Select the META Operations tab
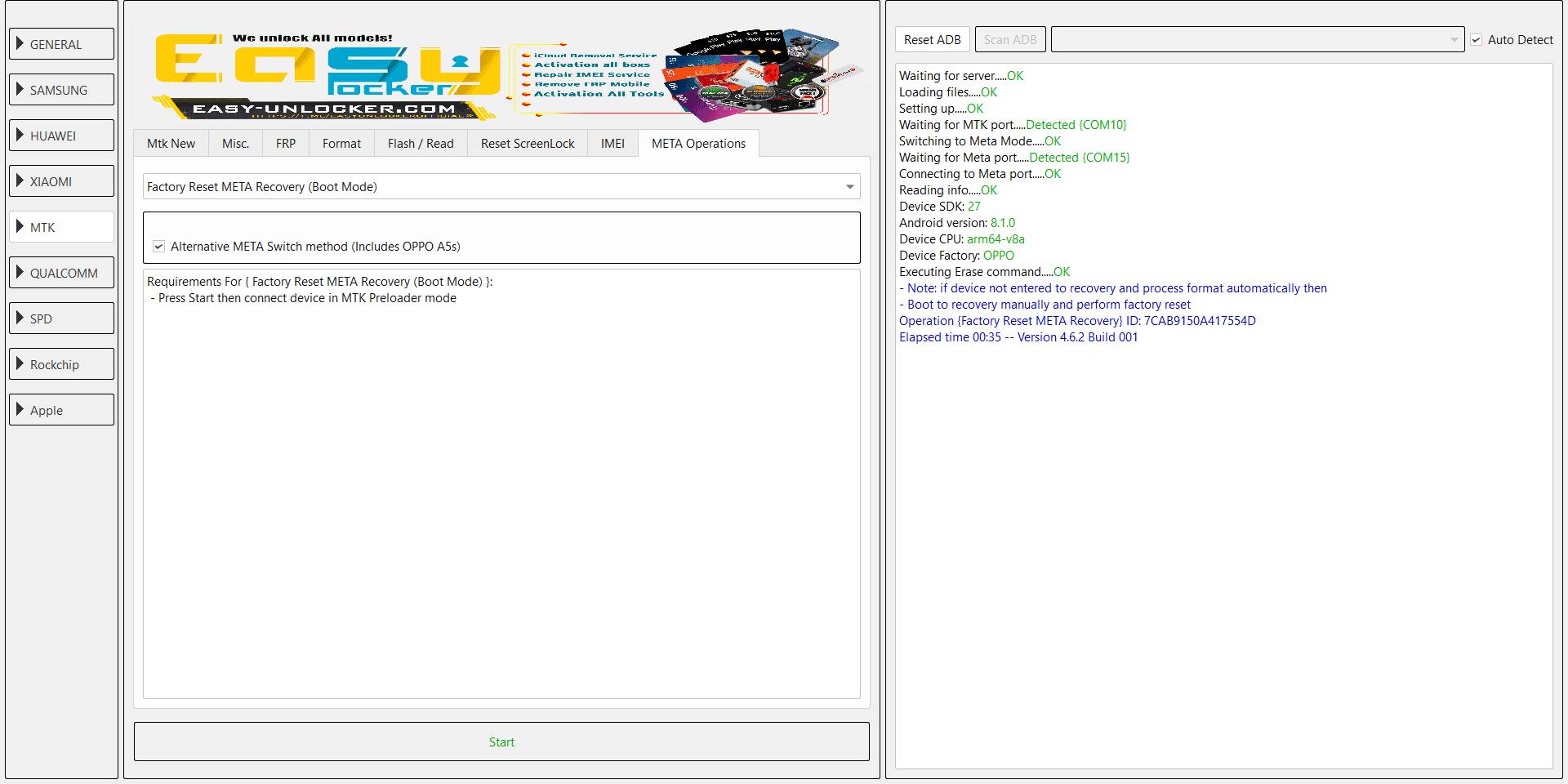This screenshot has height=784, width=1568. point(698,143)
